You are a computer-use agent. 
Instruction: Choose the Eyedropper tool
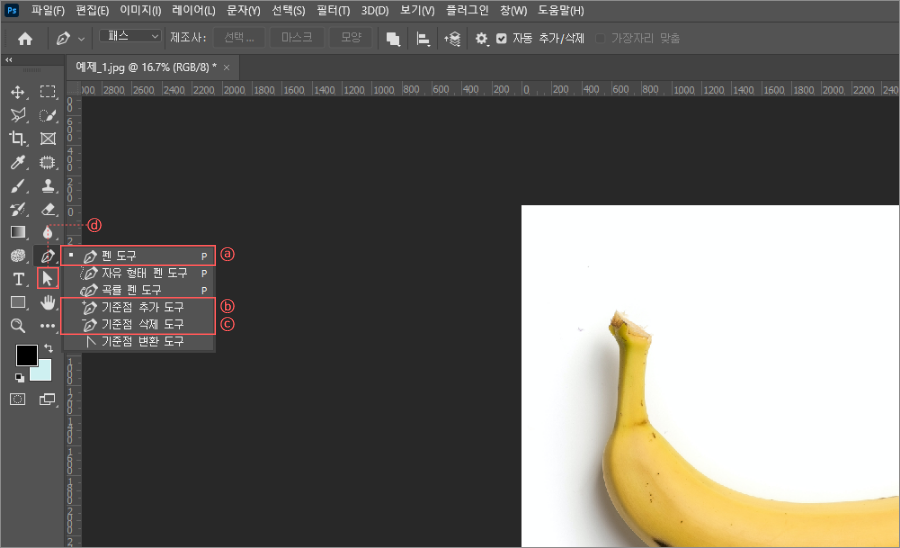[18, 162]
